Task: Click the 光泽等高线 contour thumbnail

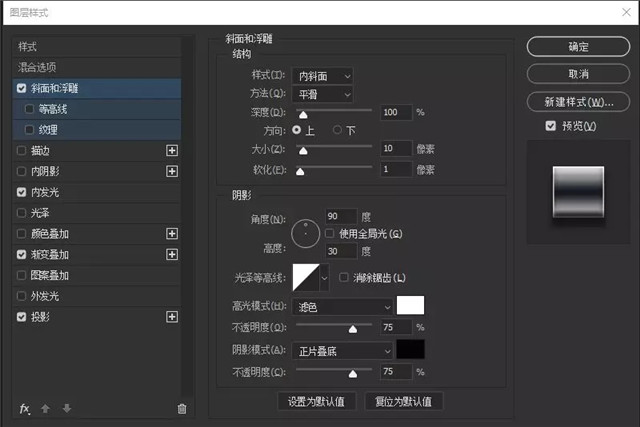Action: click(306, 278)
